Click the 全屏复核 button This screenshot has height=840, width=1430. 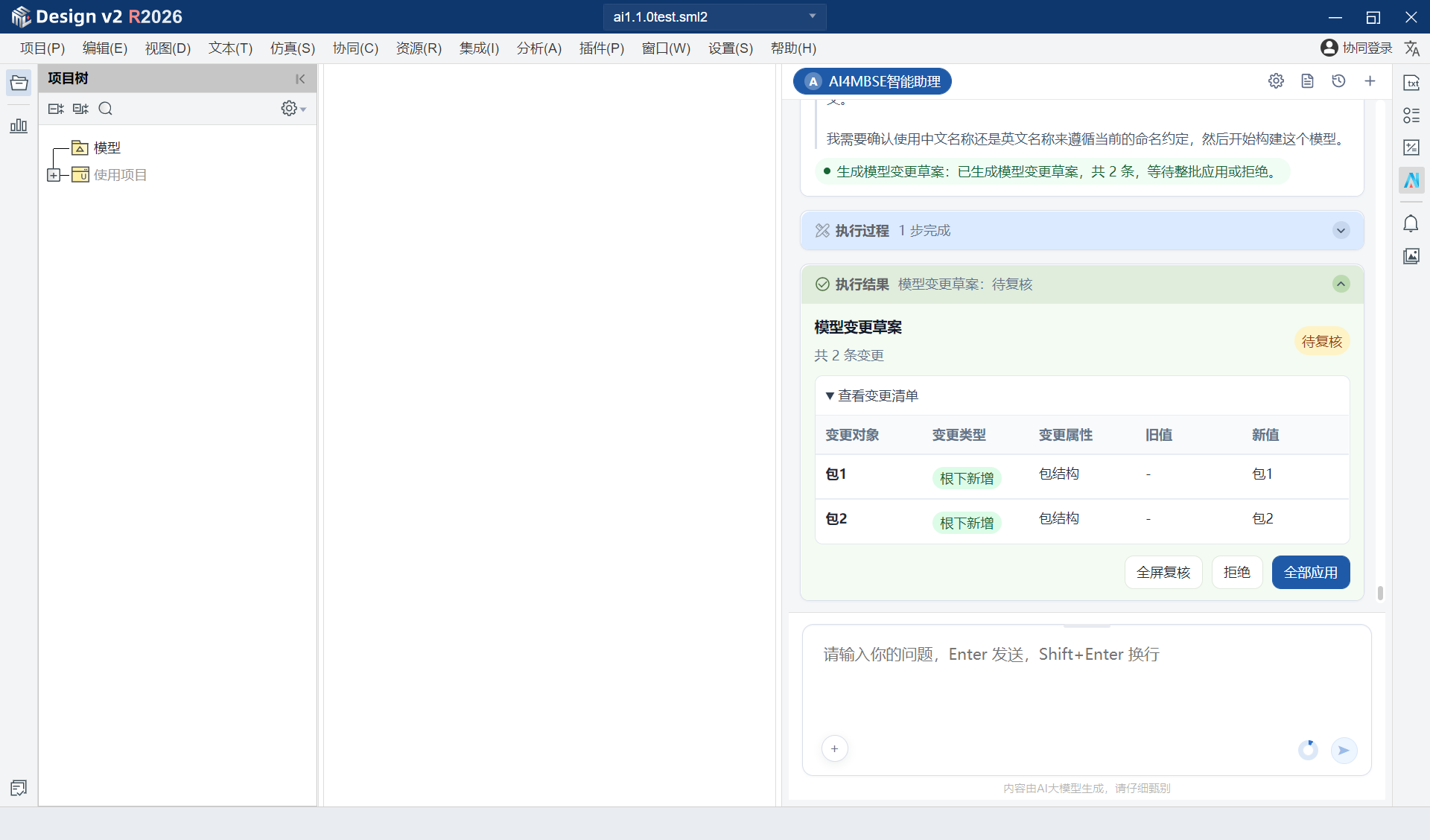click(1163, 573)
